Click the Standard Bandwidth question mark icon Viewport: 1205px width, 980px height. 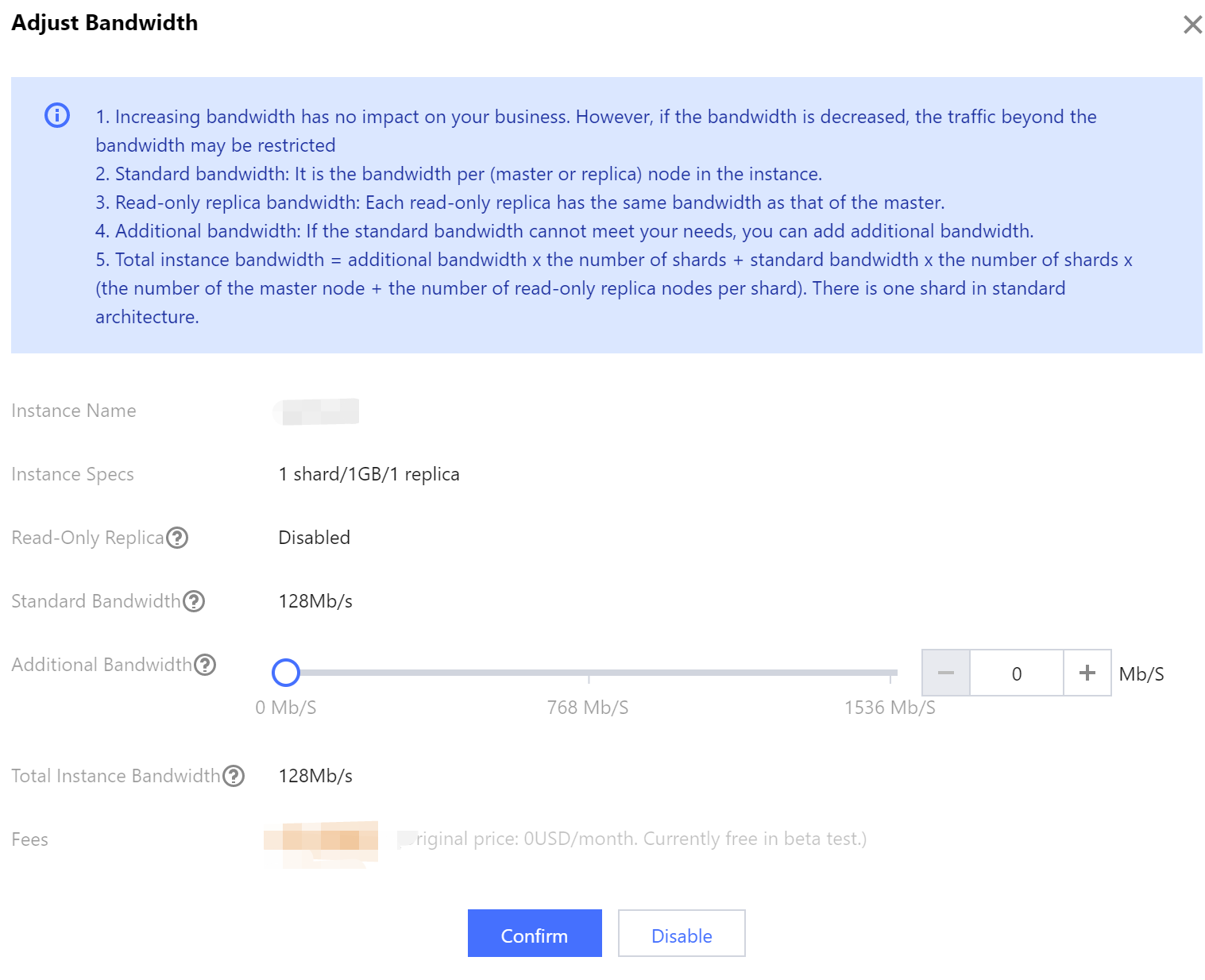pyautogui.click(x=194, y=601)
